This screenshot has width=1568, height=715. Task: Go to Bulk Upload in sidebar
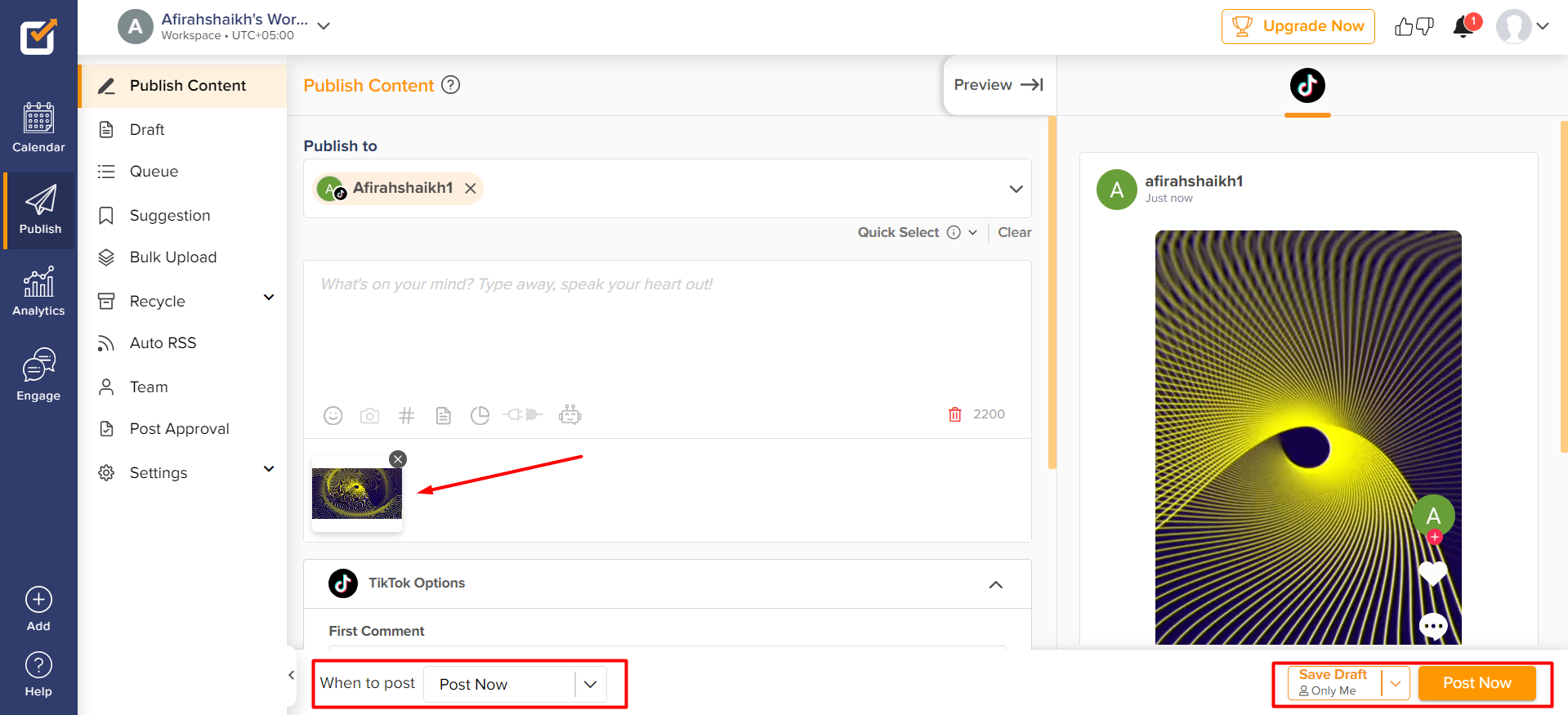click(173, 257)
